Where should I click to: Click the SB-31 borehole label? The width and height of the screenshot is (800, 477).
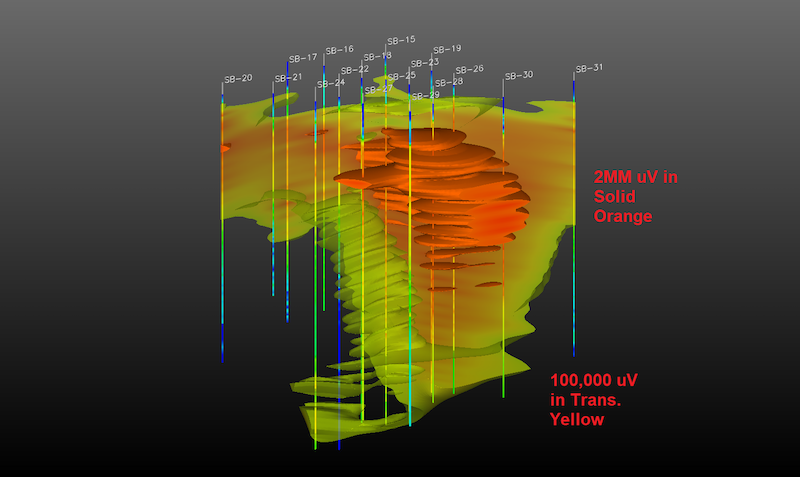tap(589, 68)
